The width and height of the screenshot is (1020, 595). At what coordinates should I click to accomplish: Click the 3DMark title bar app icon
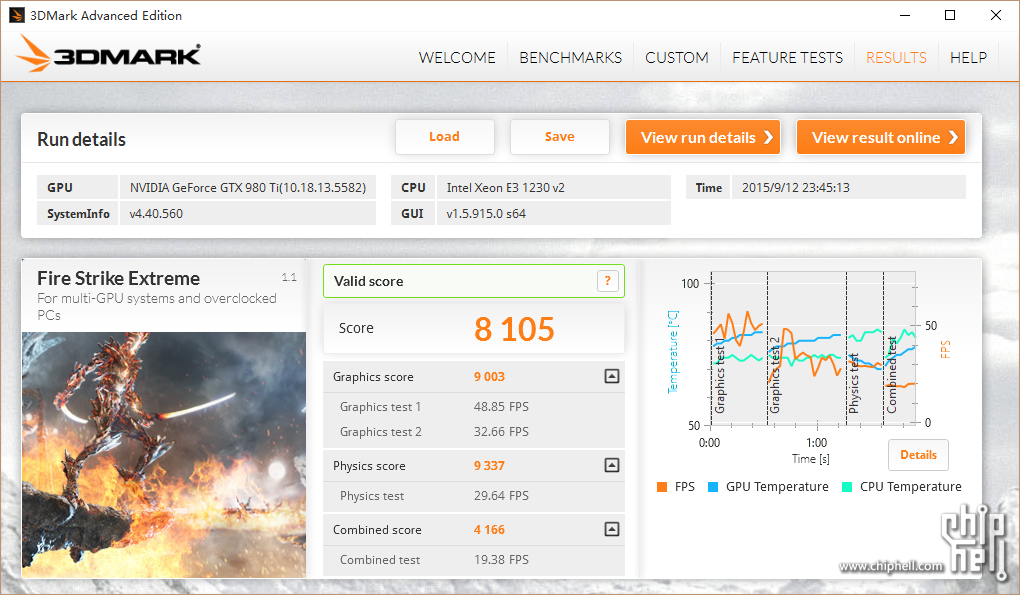[17, 15]
